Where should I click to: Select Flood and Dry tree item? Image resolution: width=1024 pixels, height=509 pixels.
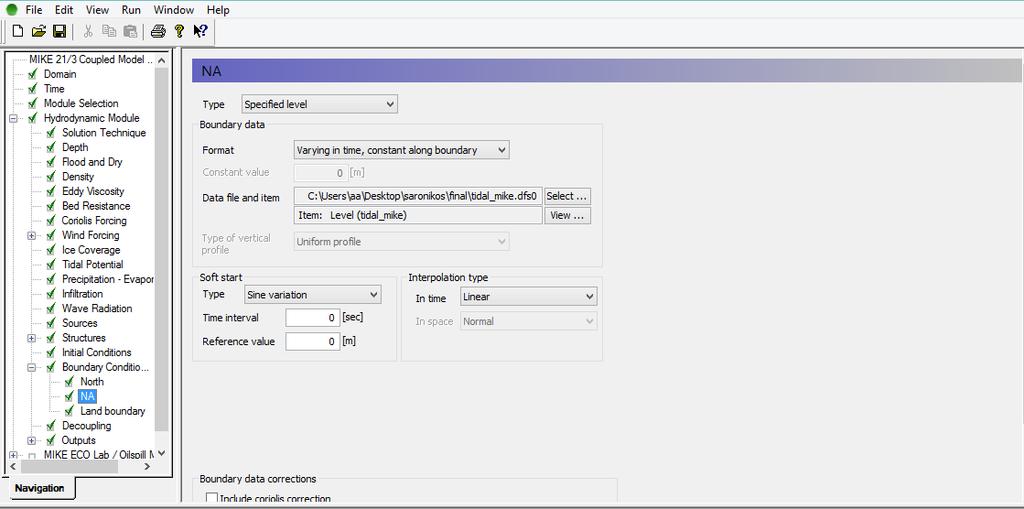point(92,162)
